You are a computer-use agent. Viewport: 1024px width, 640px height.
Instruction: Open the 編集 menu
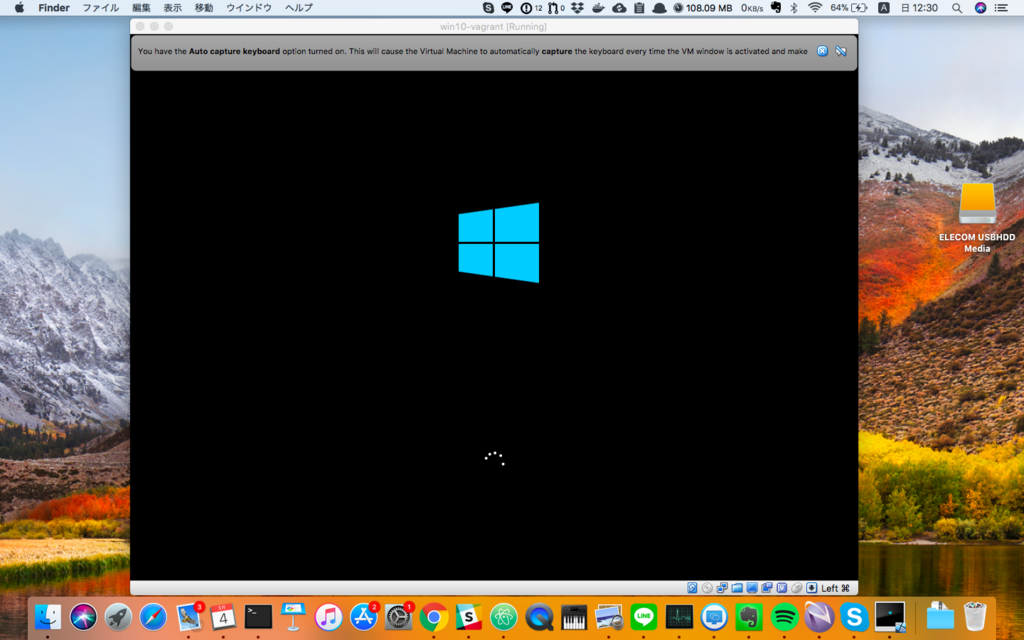(141, 8)
